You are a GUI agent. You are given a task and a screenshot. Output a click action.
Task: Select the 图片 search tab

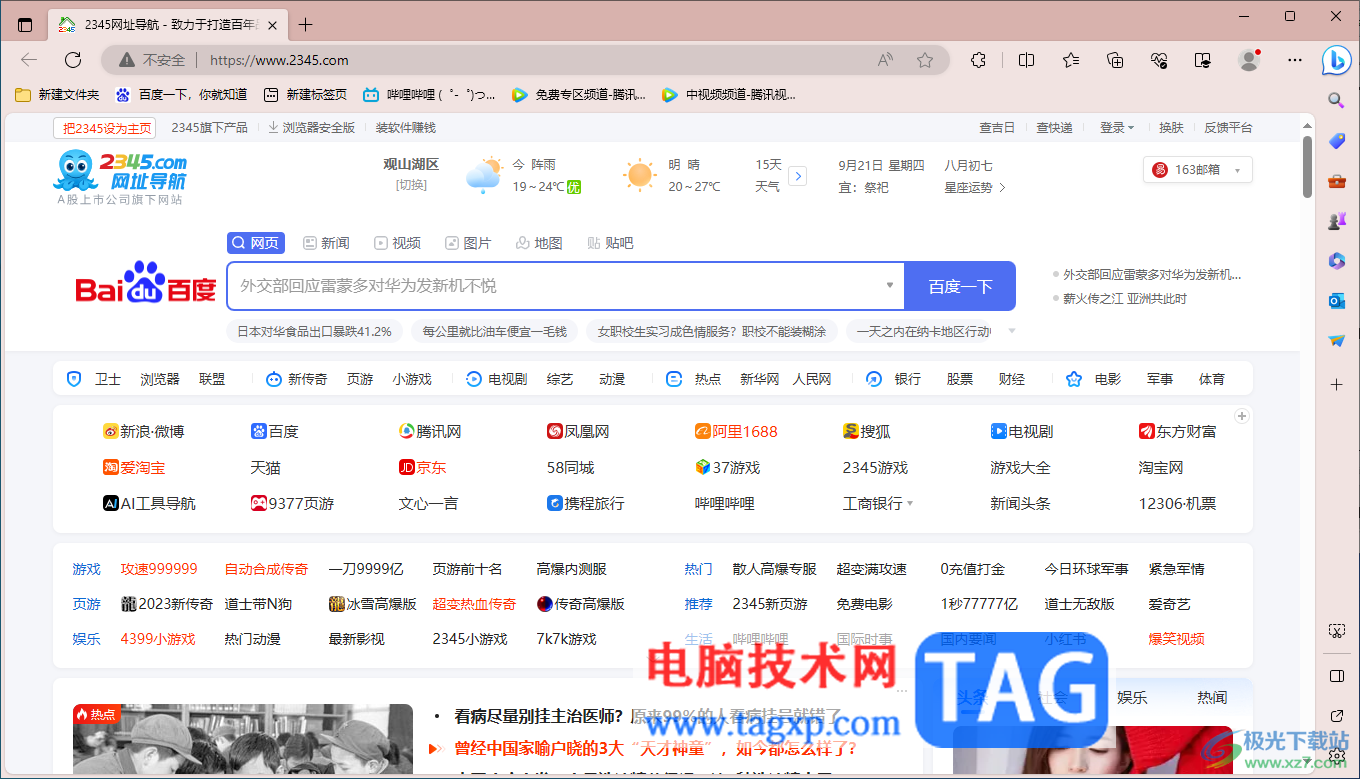click(x=468, y=243)
